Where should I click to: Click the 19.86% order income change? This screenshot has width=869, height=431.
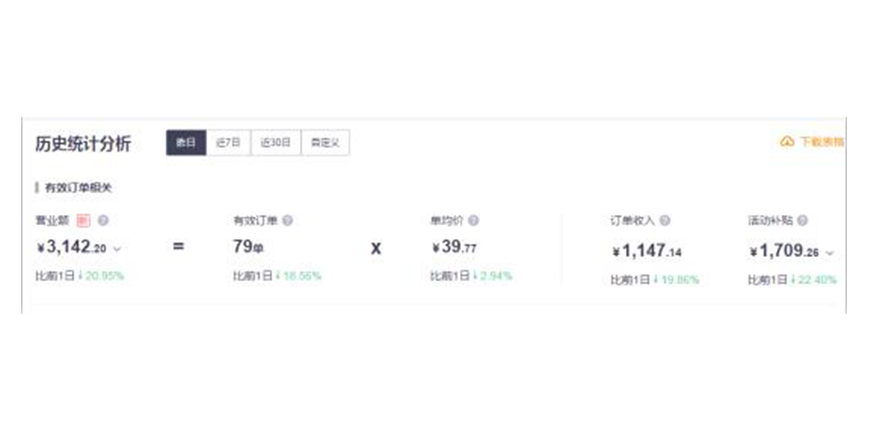(x=679, y=280)
